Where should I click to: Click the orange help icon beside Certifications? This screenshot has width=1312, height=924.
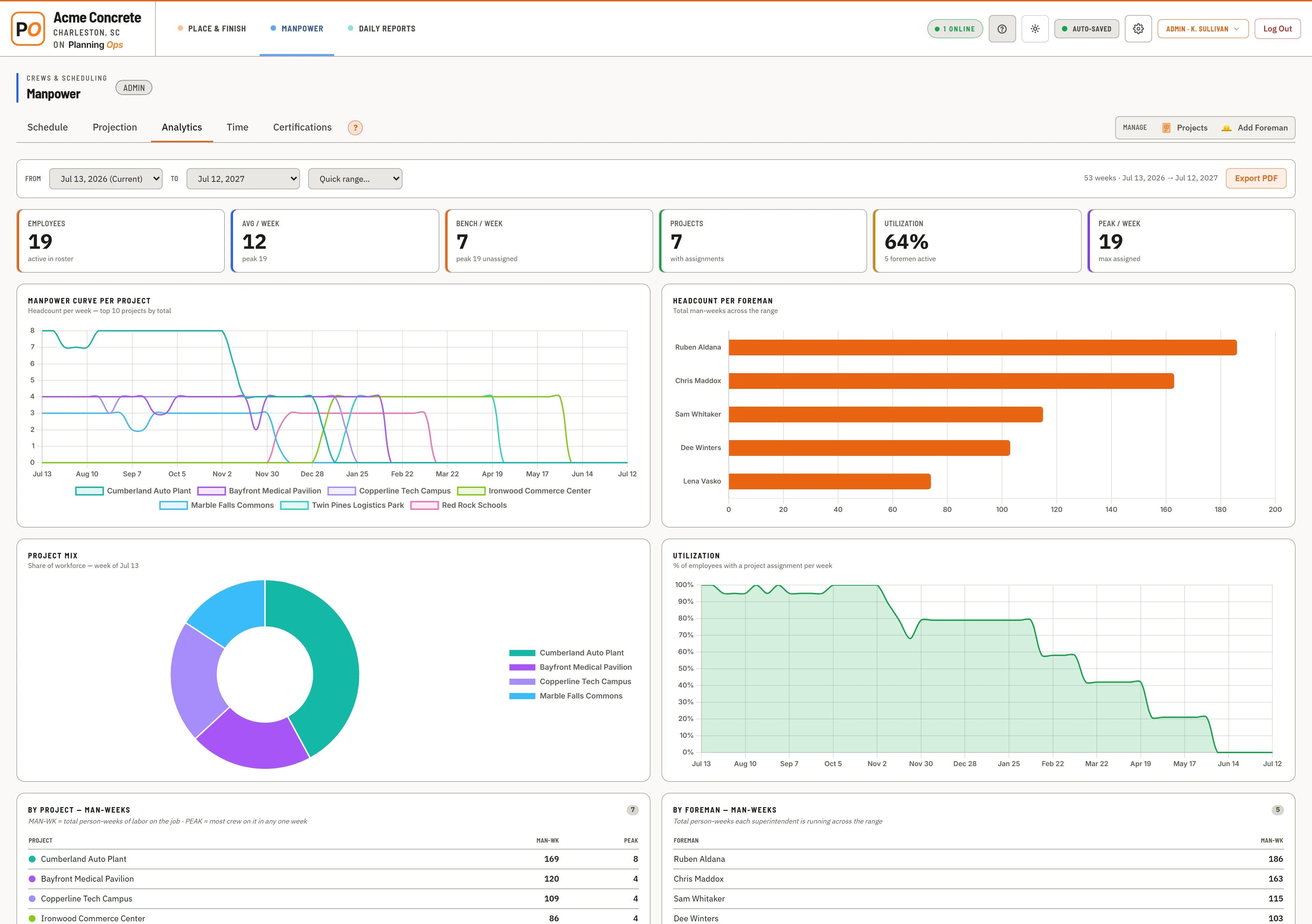(355, 127)
